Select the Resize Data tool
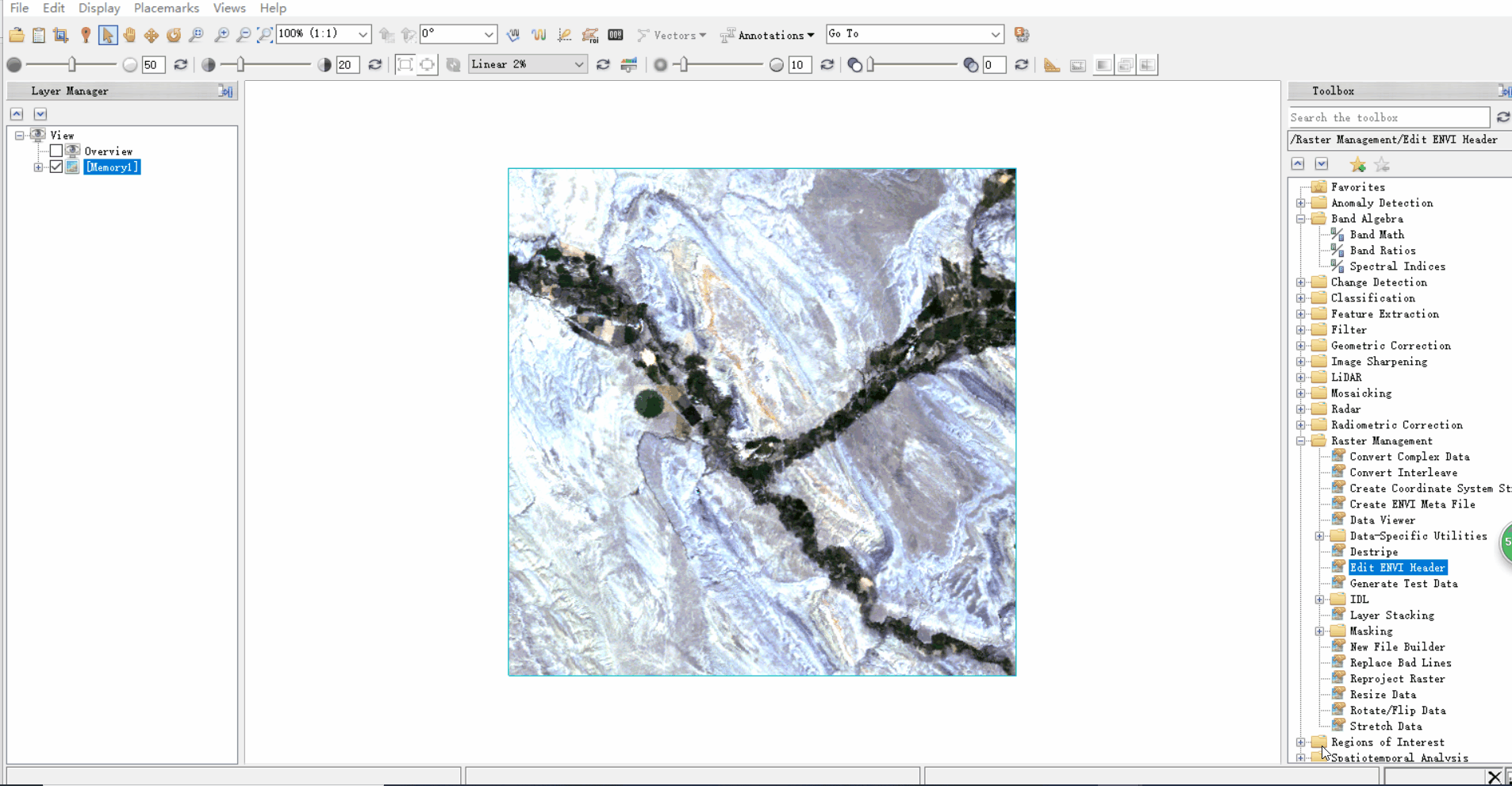 click(1383, 695)
